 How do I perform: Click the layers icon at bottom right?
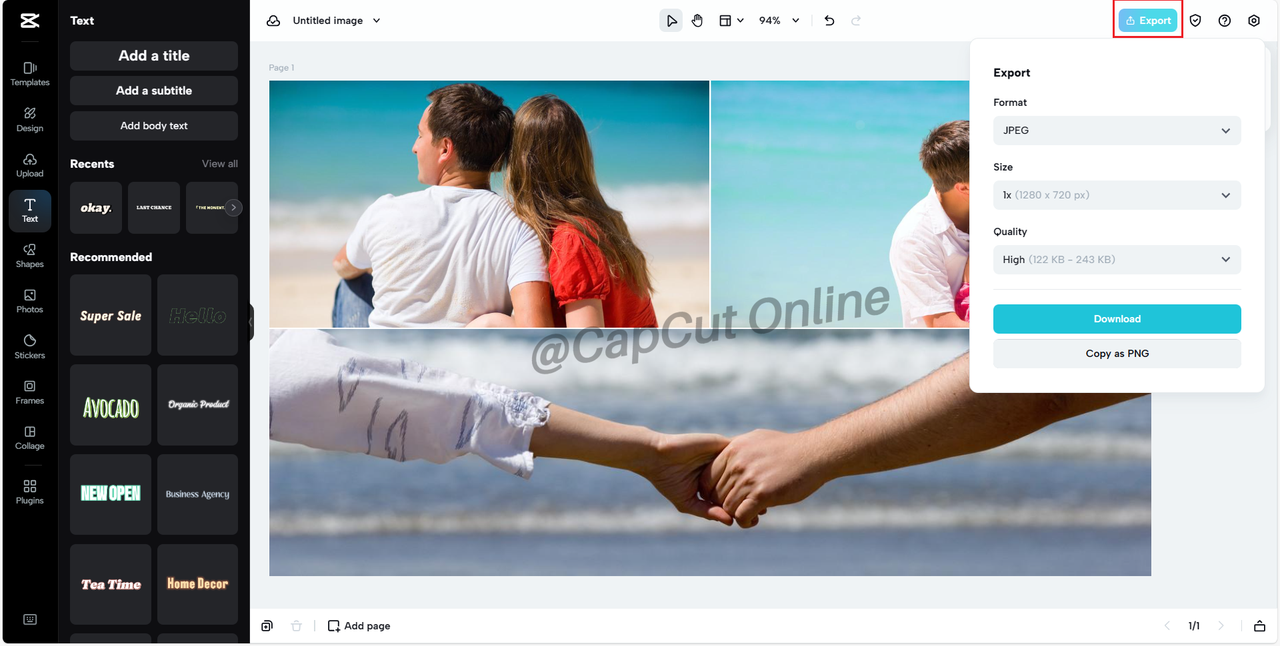(x=1260, y=626)
